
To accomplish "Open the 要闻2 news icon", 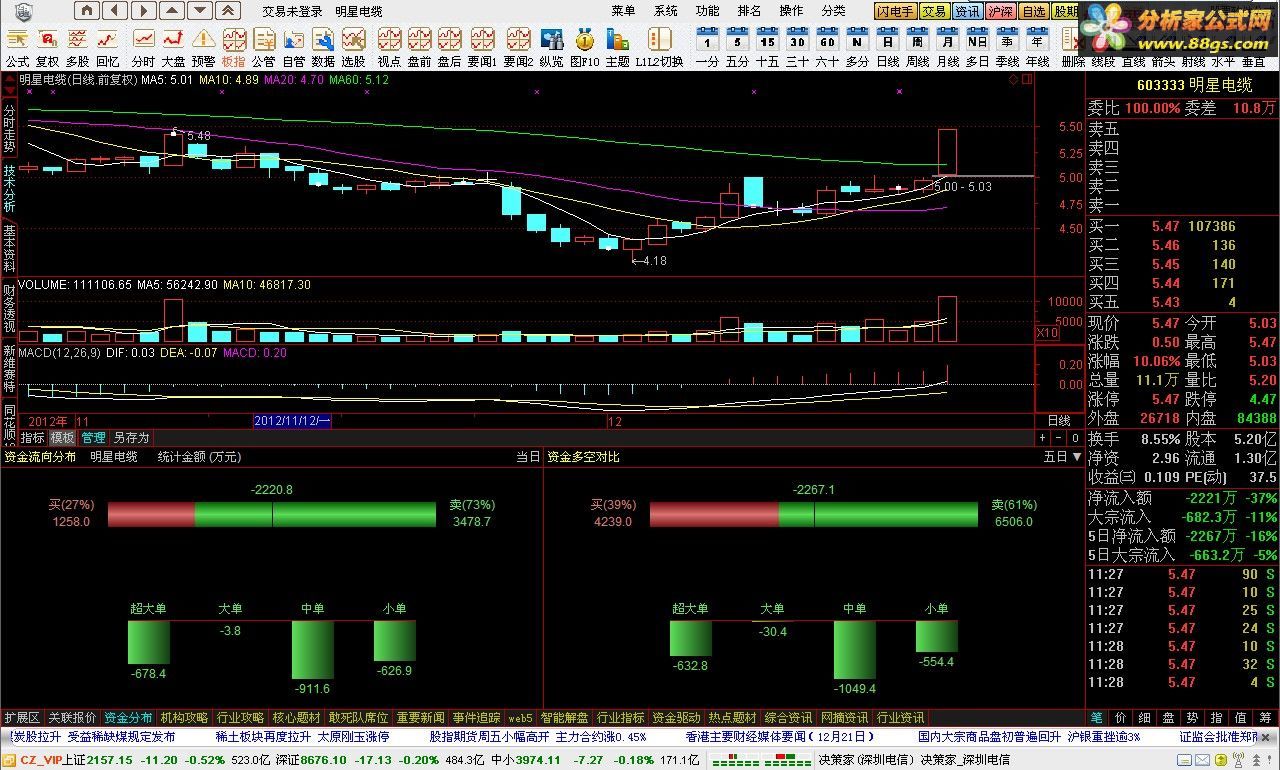I will [x=518, y=47].
